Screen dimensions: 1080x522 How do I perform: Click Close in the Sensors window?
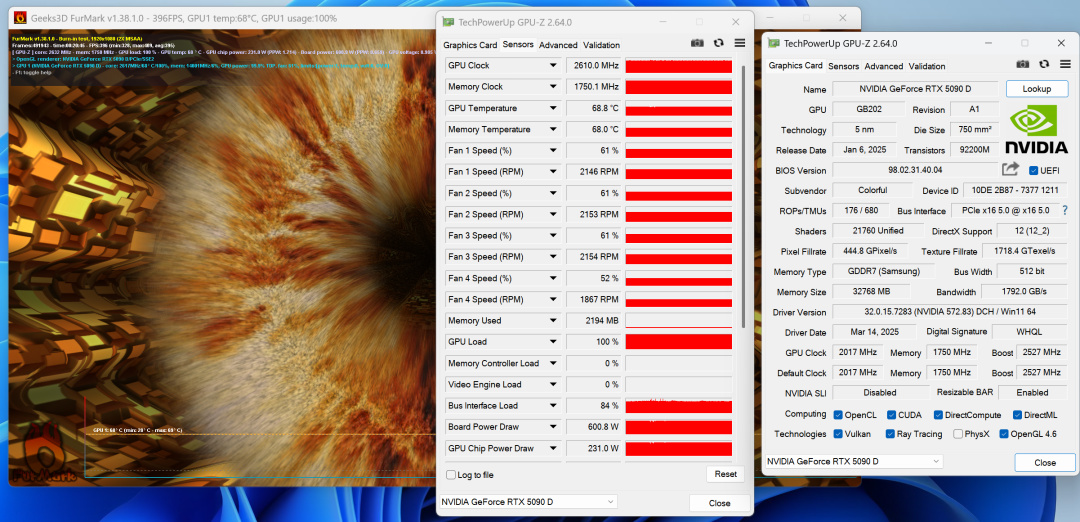pyautogui.click(x=719, y=503)
